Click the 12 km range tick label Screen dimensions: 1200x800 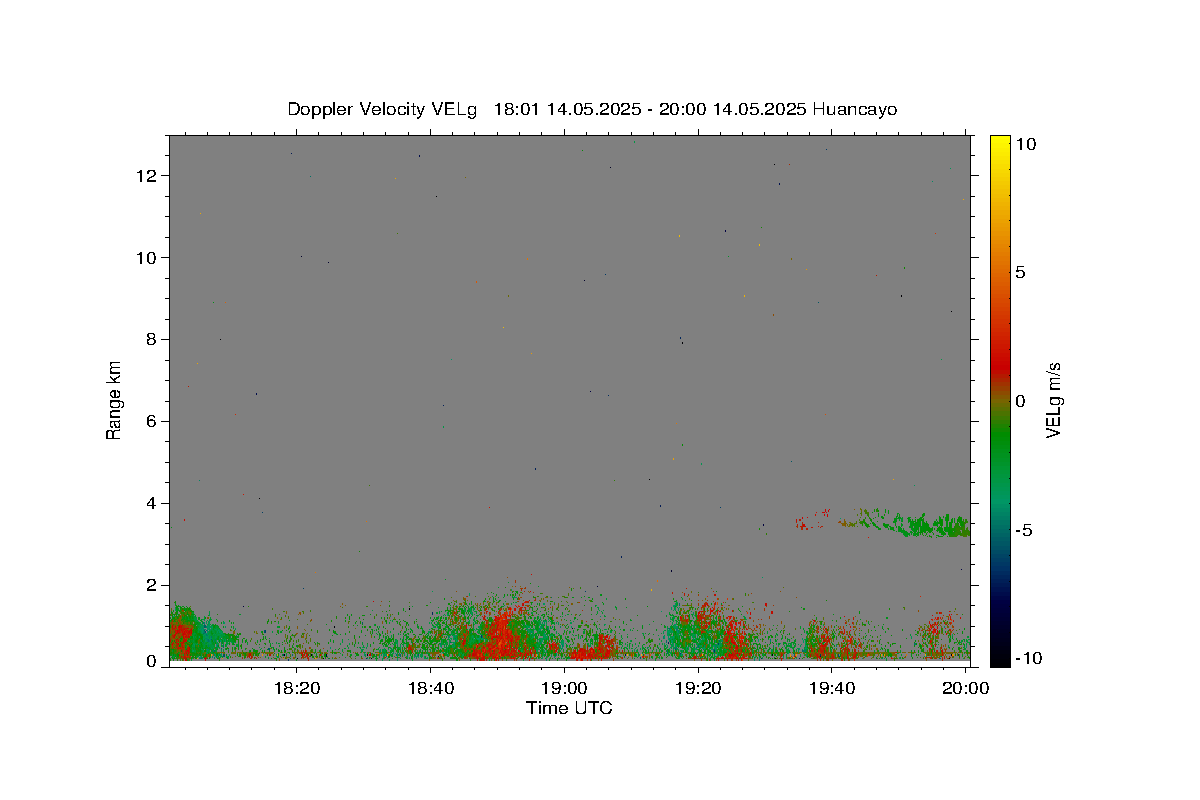coord(149,176)
